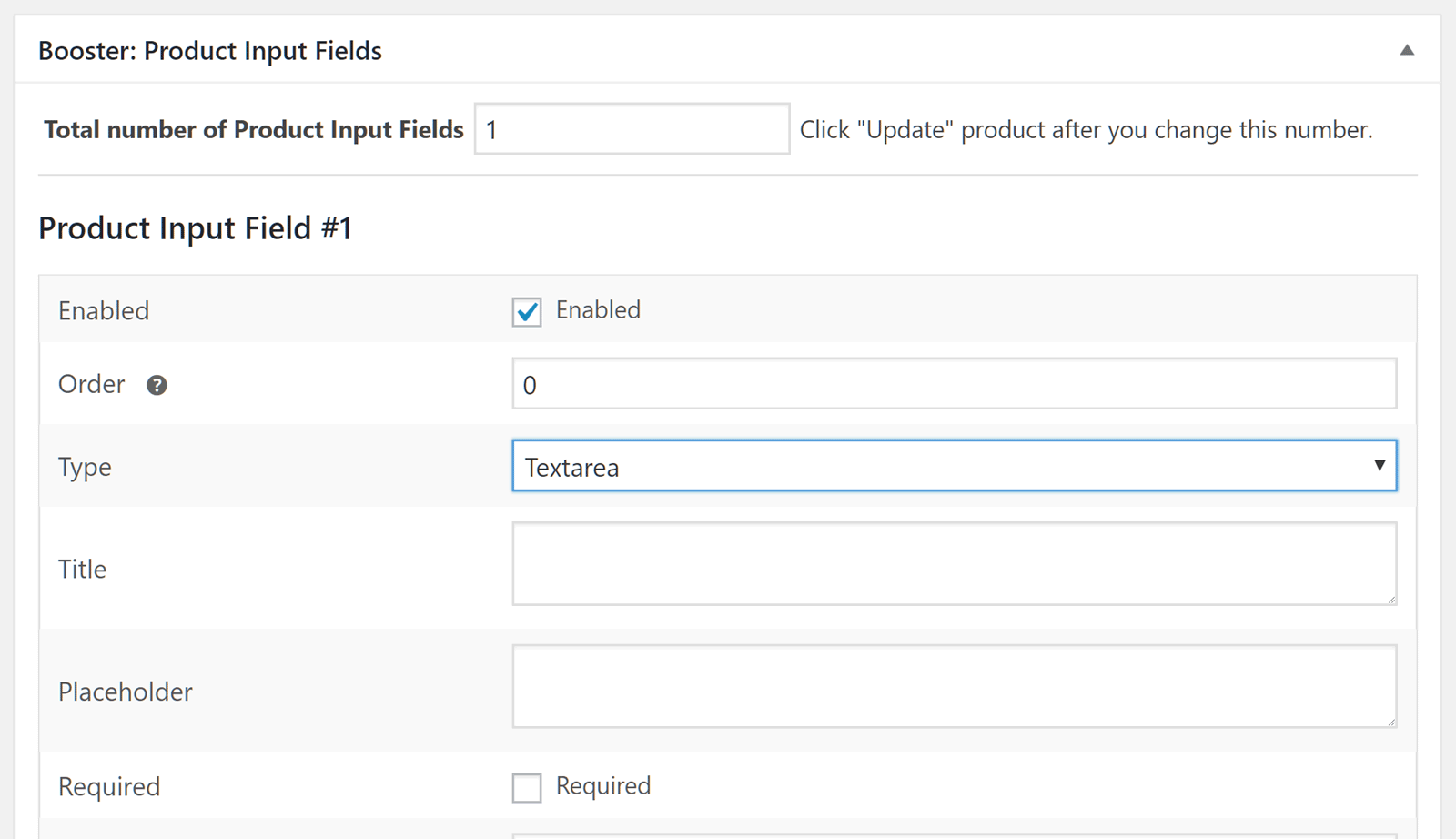Click the Order help question mark icon
This screenshot has height=839, width=1456.
coord(157,385)
